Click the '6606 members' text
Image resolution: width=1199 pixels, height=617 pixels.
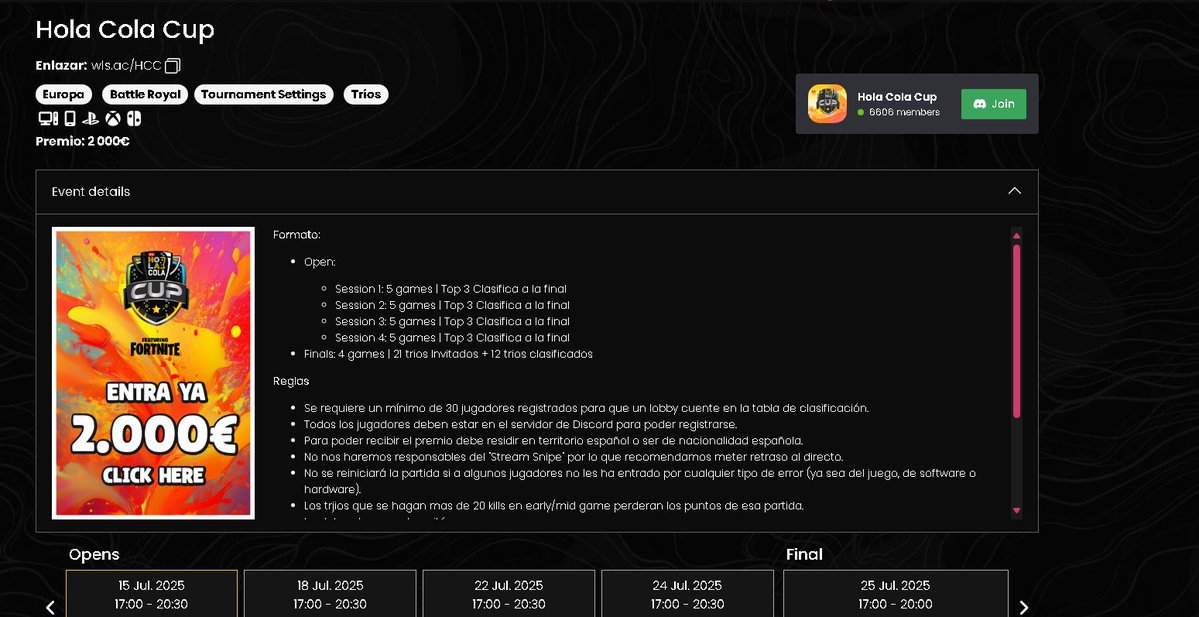[904, 112]
